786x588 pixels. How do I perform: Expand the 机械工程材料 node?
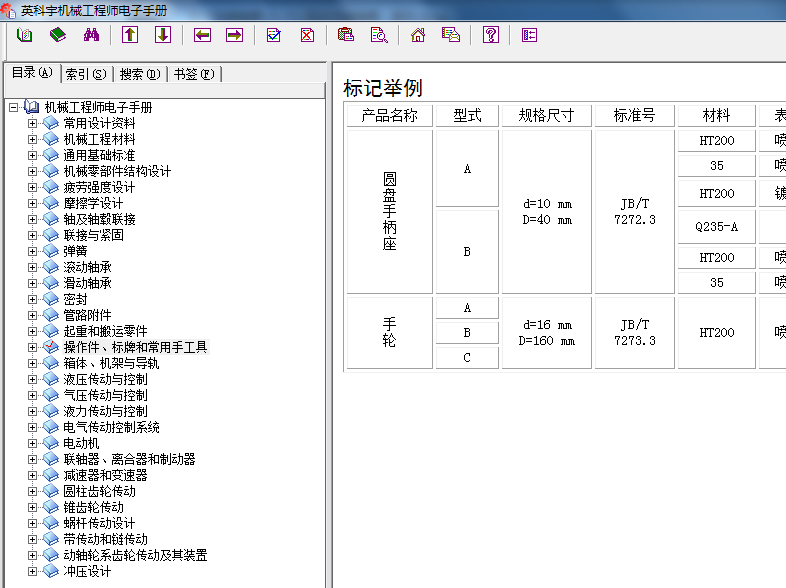tap(33, 139)
